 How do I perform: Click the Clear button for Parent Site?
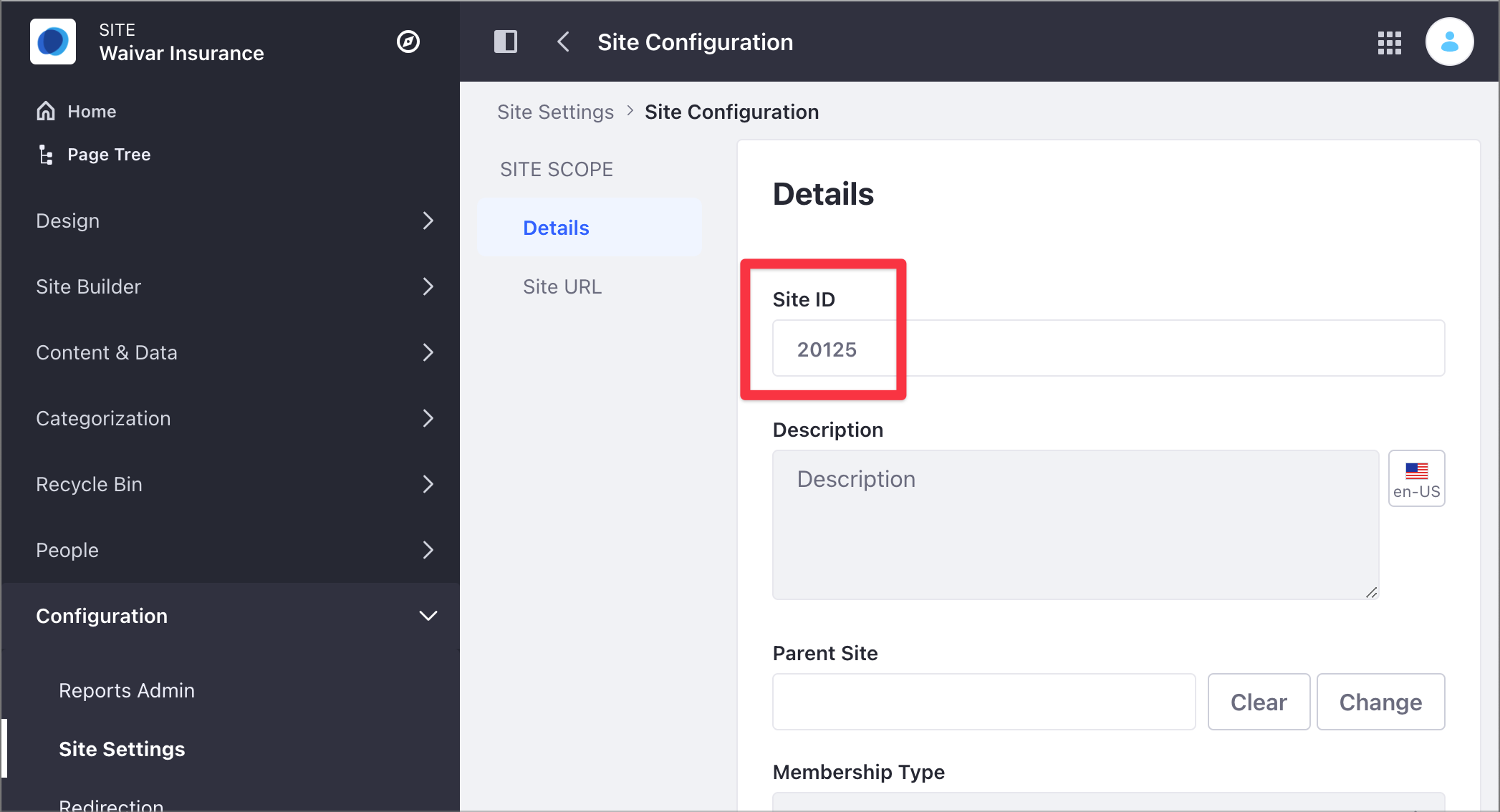coord(1258,700)
